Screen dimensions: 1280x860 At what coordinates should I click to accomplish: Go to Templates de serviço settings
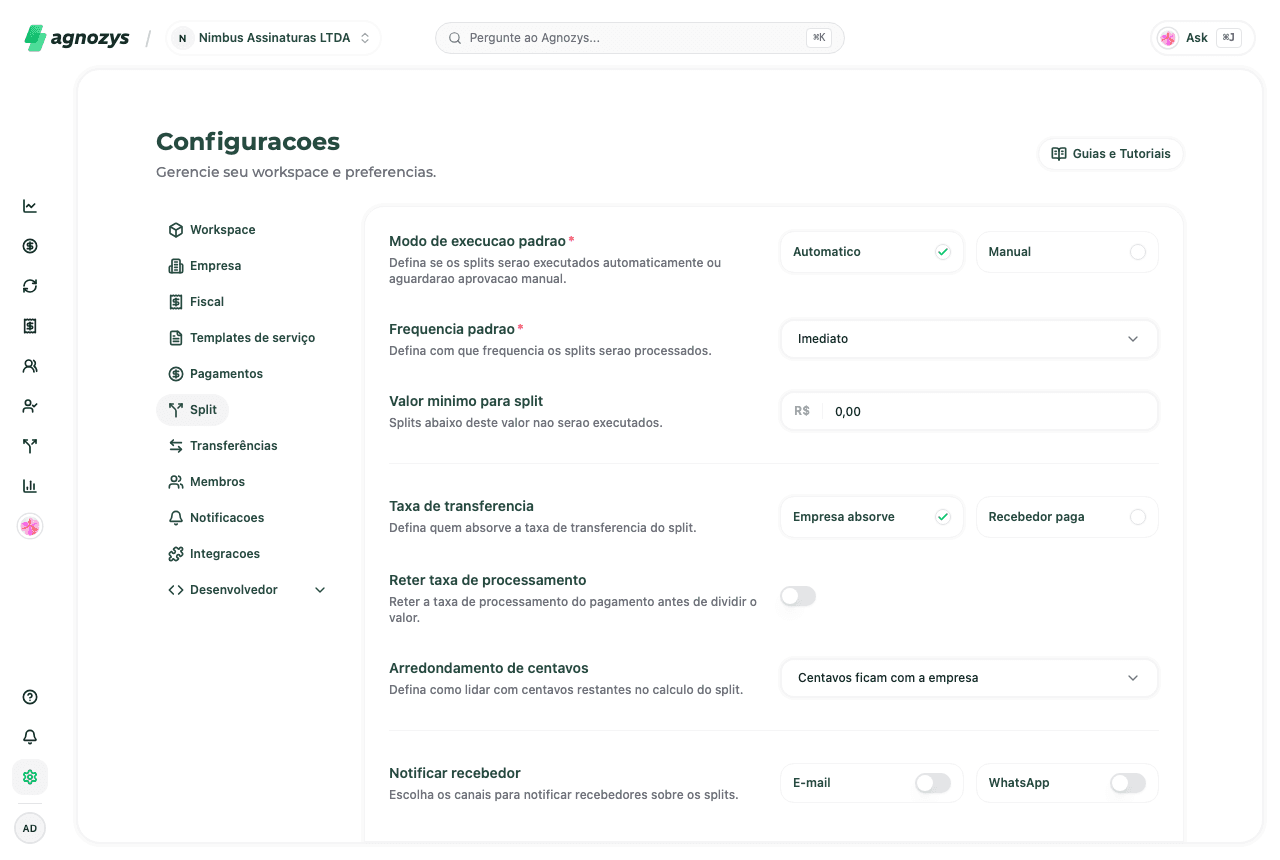tap(242, 338)
